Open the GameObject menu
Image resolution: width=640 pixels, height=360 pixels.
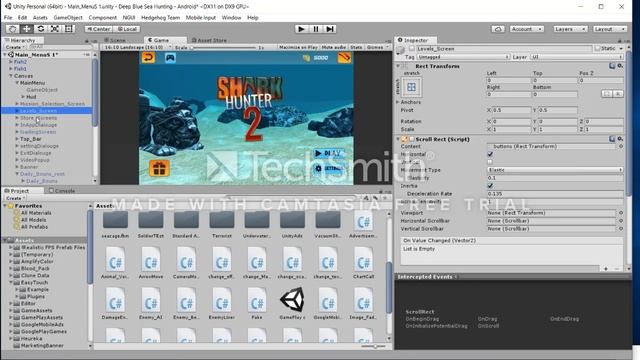click(x=68, y=18)
